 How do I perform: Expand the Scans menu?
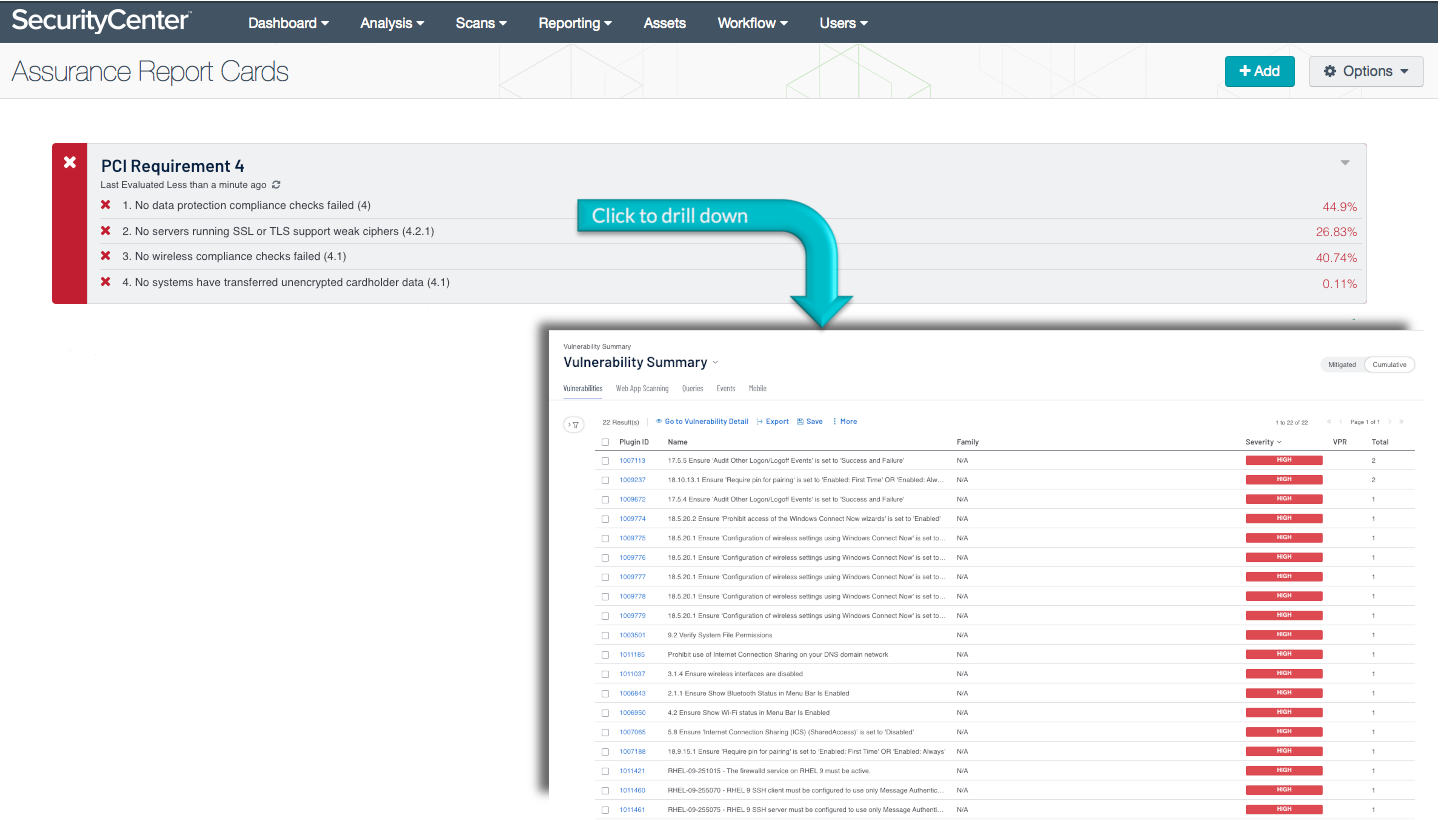click(x=481, y=23)
